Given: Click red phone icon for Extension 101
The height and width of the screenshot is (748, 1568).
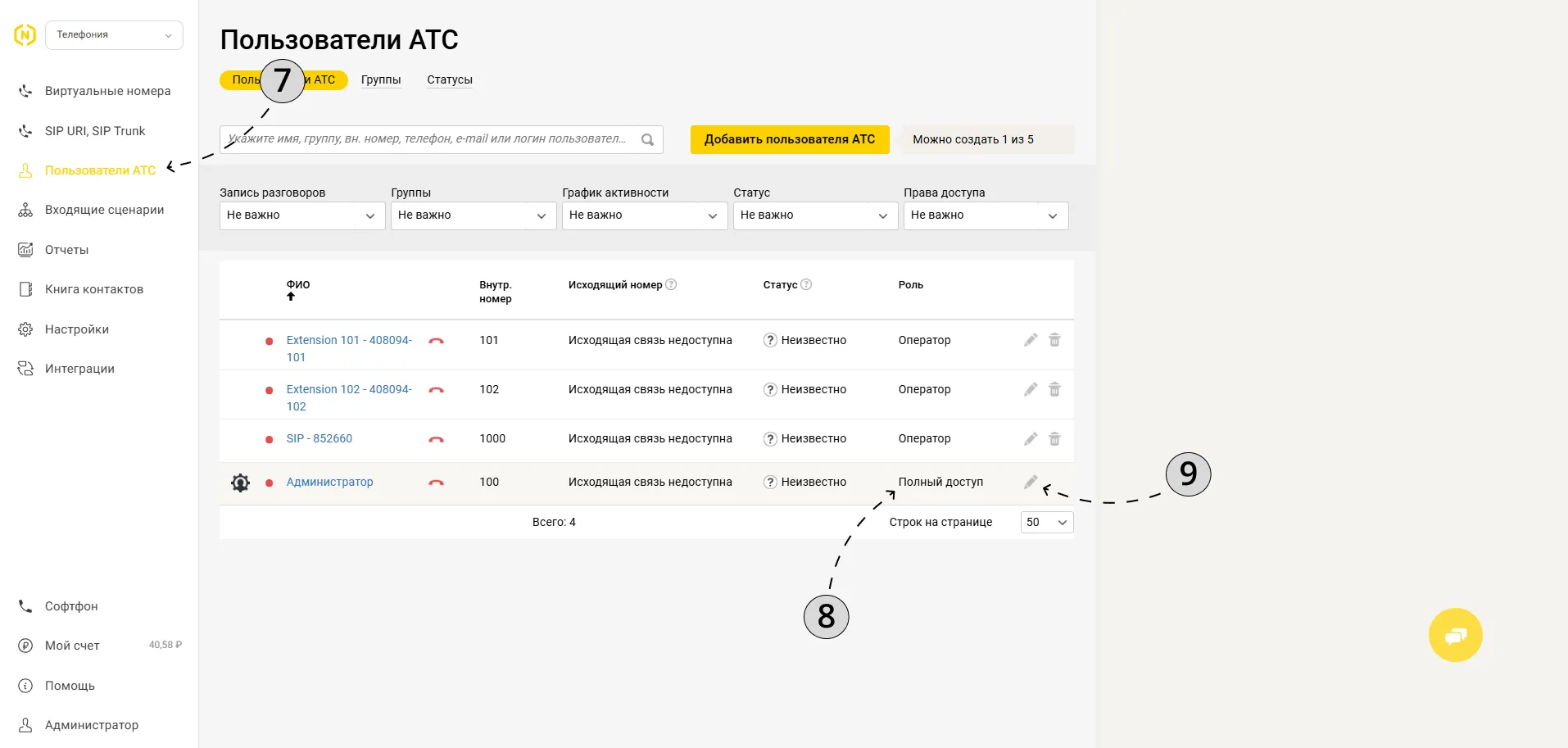Looking at the screenshot, I should tap(436, 341).
